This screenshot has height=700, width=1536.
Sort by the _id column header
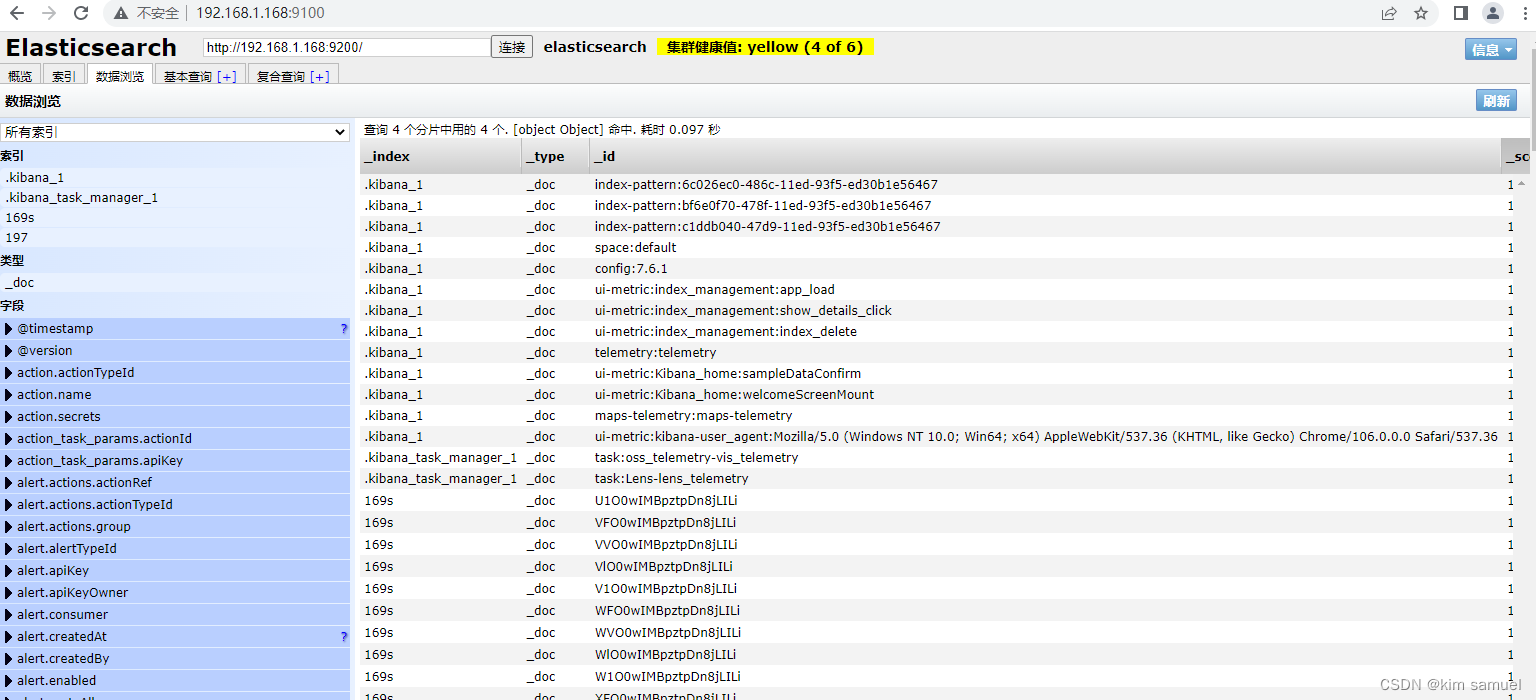(1046, 156)
